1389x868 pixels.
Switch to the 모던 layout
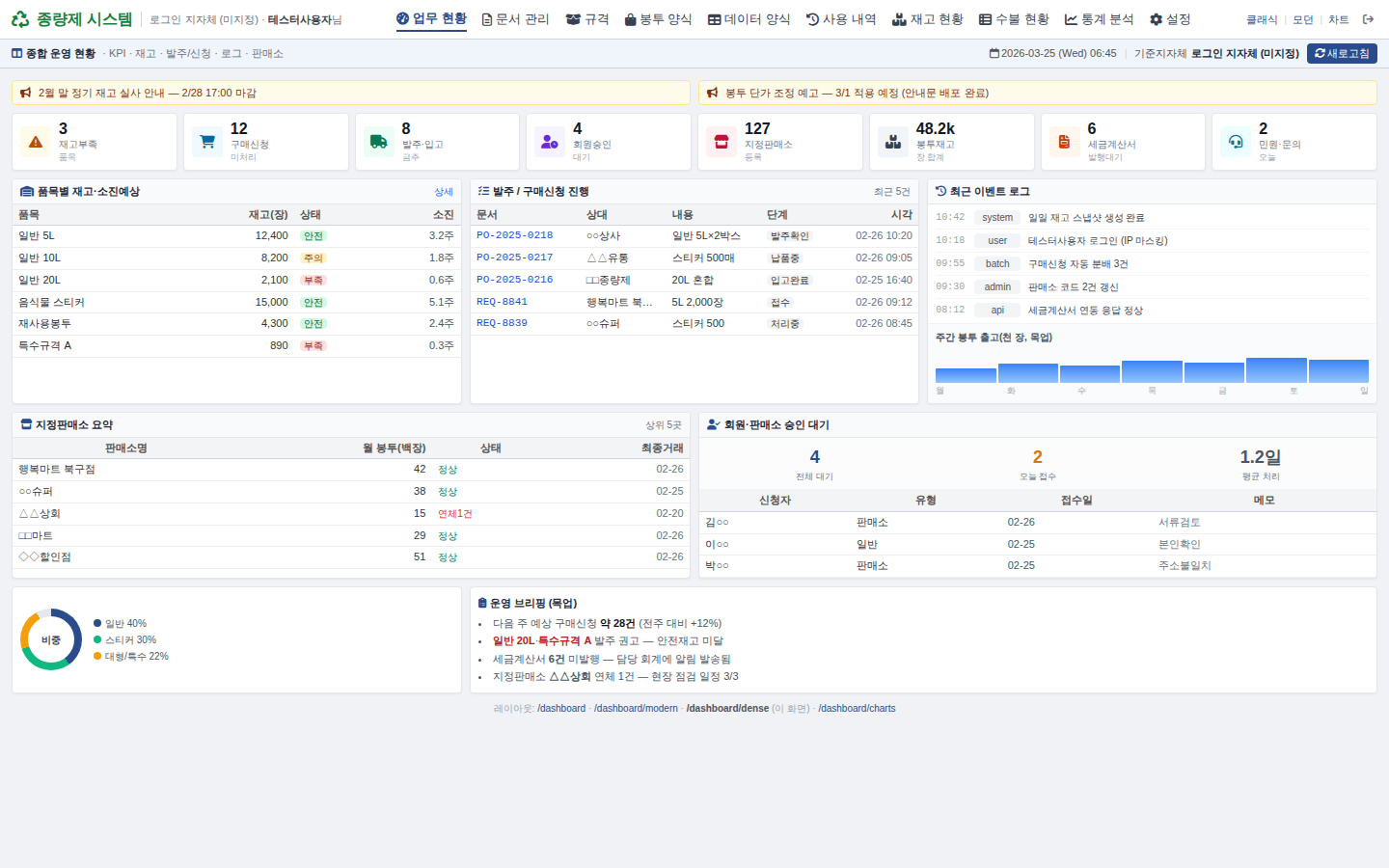coord(1303,19)
